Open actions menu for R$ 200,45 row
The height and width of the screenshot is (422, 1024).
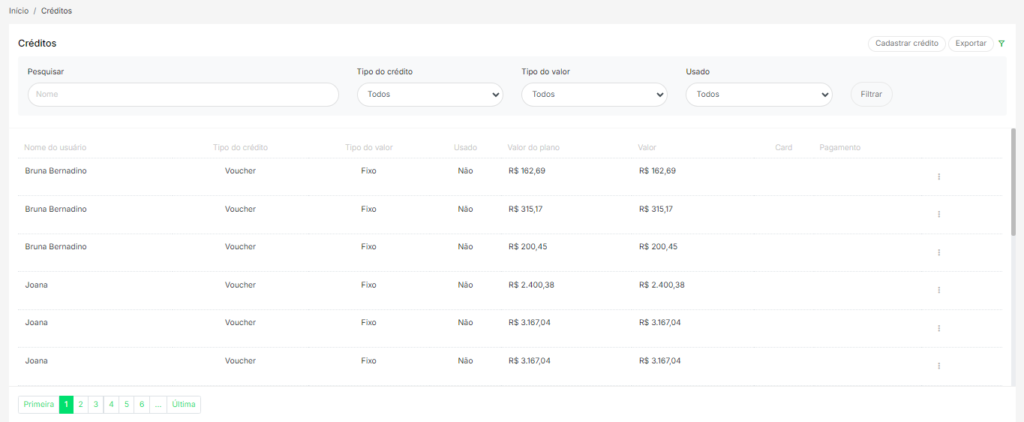pos(939,253)
